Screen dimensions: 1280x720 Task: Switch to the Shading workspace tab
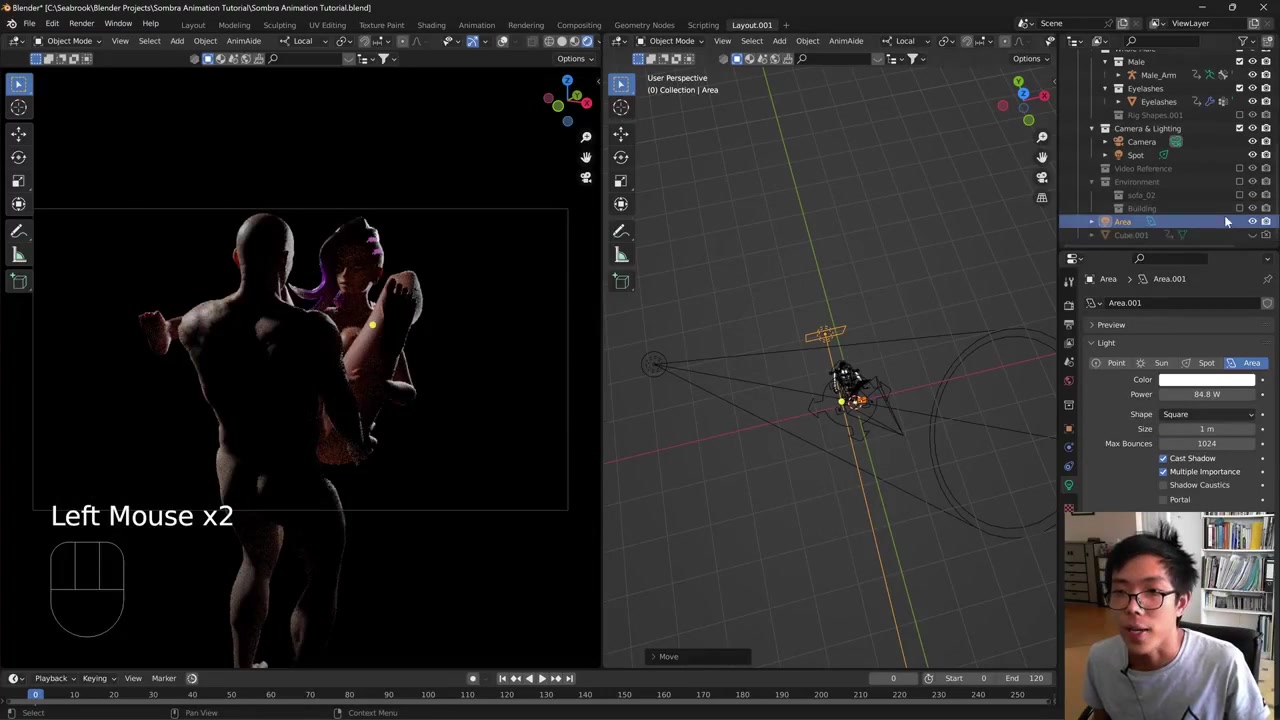431,25
